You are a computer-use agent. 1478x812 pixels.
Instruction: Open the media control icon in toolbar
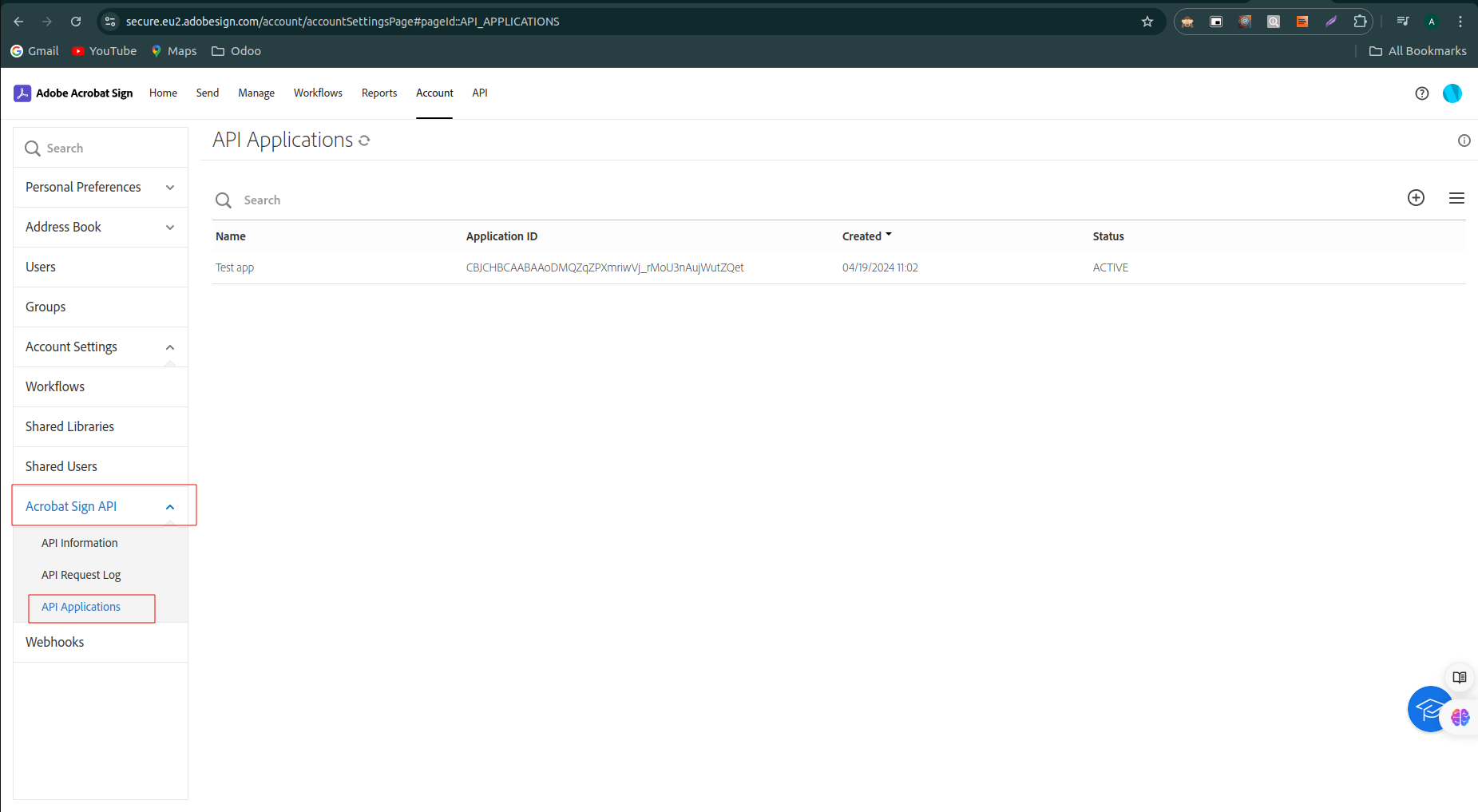point(1403,22)
